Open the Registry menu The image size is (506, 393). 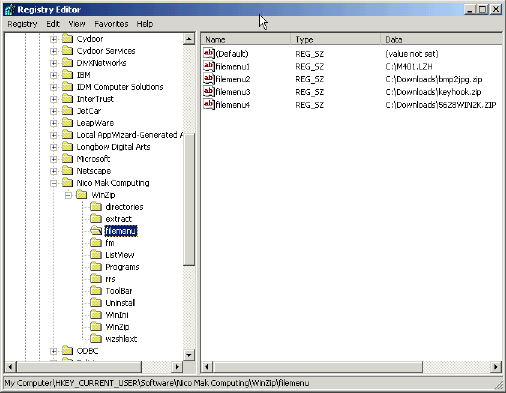click(x=22, y=24)
